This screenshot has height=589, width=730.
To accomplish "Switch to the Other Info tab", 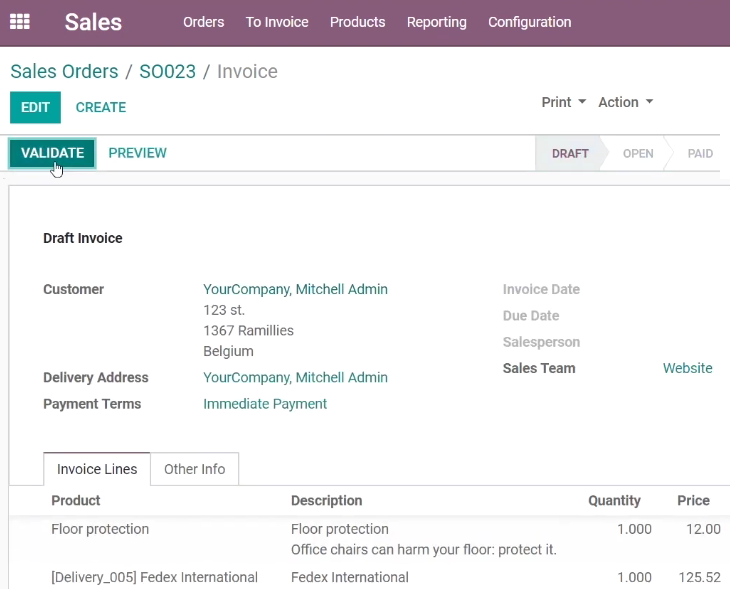I will (195, 469).
